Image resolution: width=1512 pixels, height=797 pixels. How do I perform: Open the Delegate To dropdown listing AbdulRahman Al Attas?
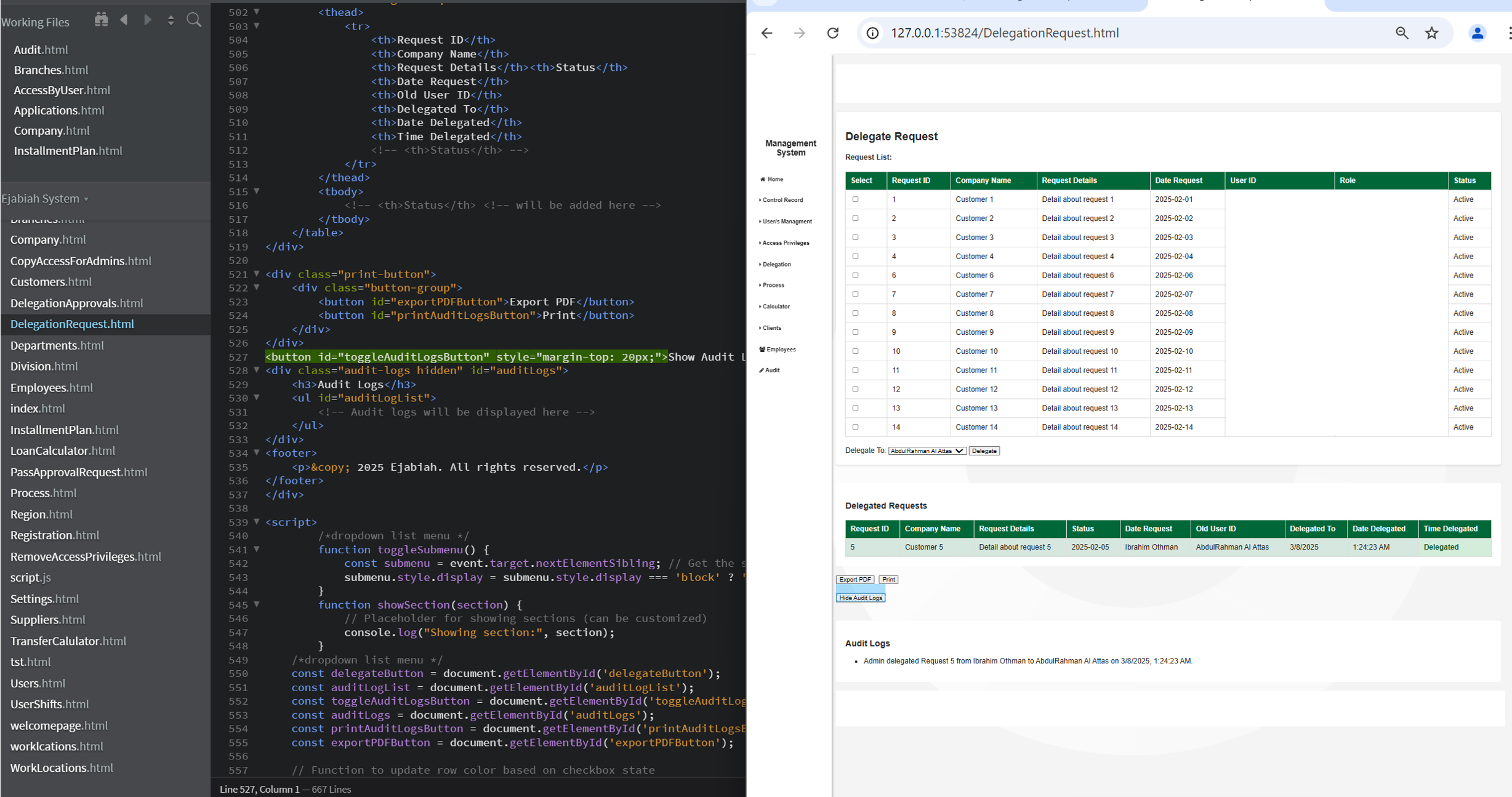(927, 450)
